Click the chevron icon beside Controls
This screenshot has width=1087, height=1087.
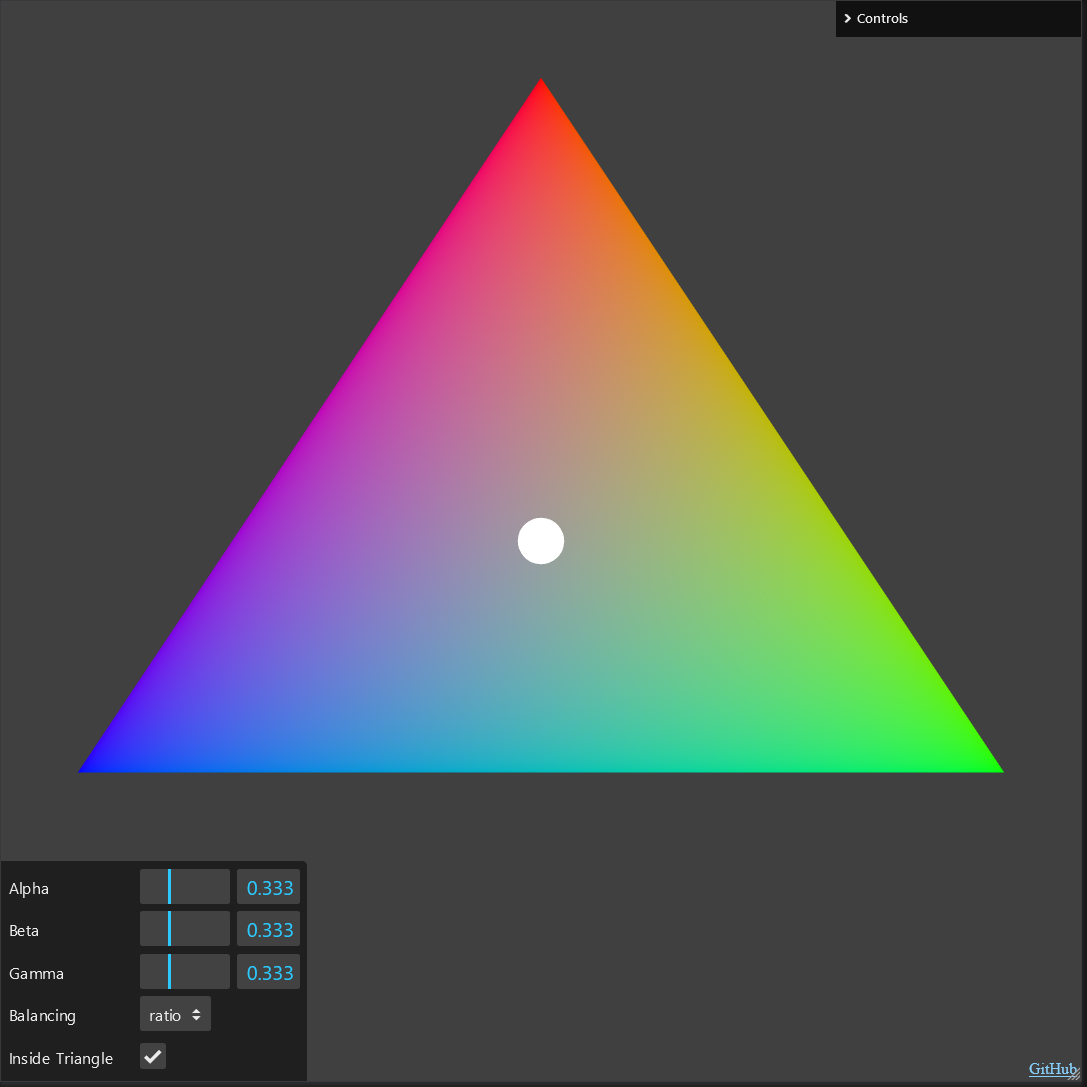tap(847, 18)
